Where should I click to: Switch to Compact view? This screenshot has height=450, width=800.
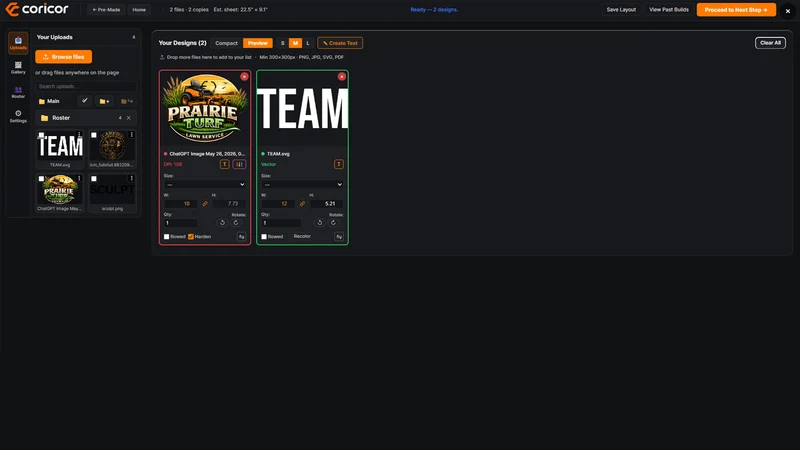point(227,43)
